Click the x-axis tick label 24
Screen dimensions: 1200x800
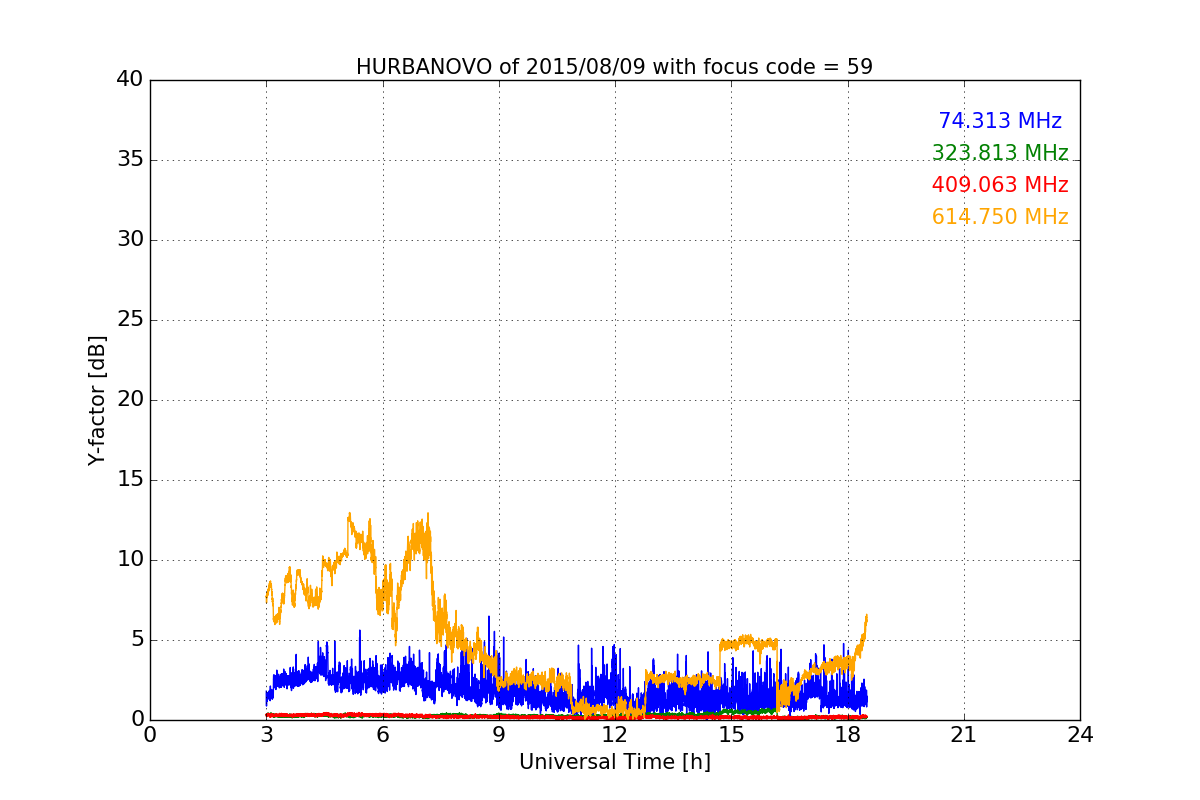pyautogui.click(x=1080, y=735)
